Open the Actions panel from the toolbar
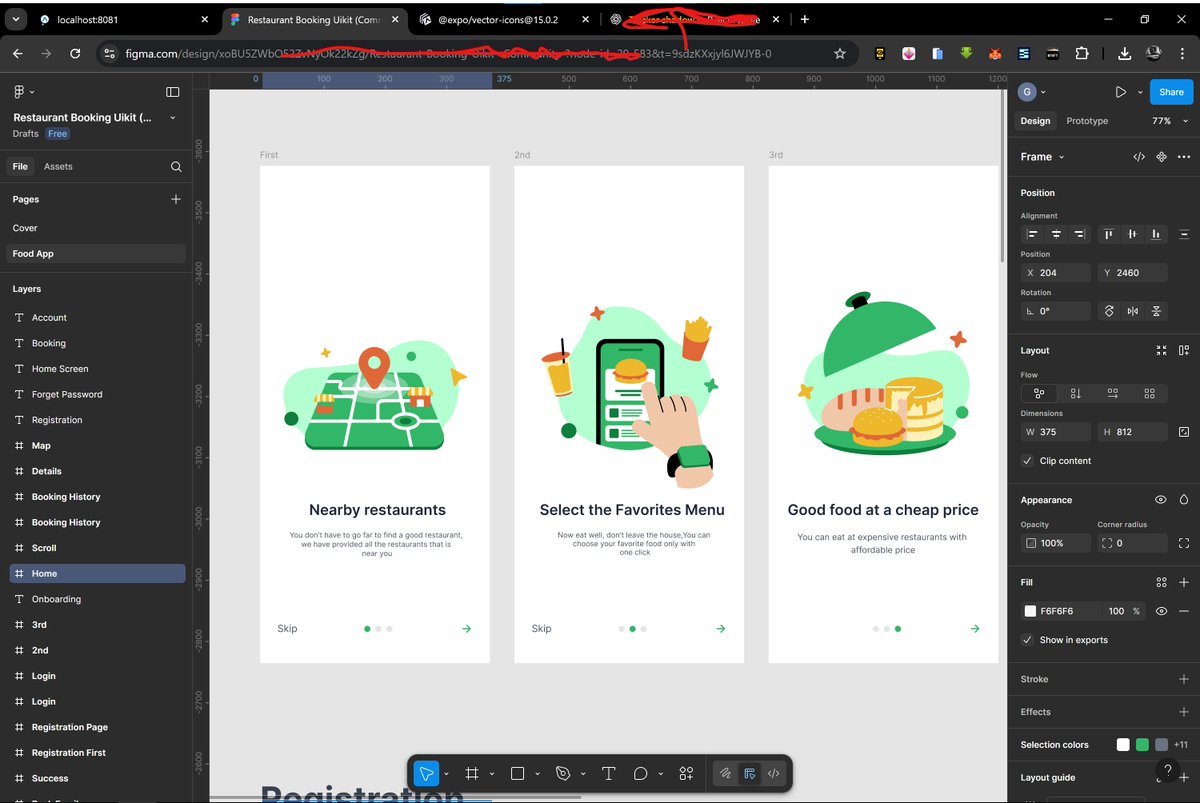This screenshot has height=803, width=1200. [686, 773]
